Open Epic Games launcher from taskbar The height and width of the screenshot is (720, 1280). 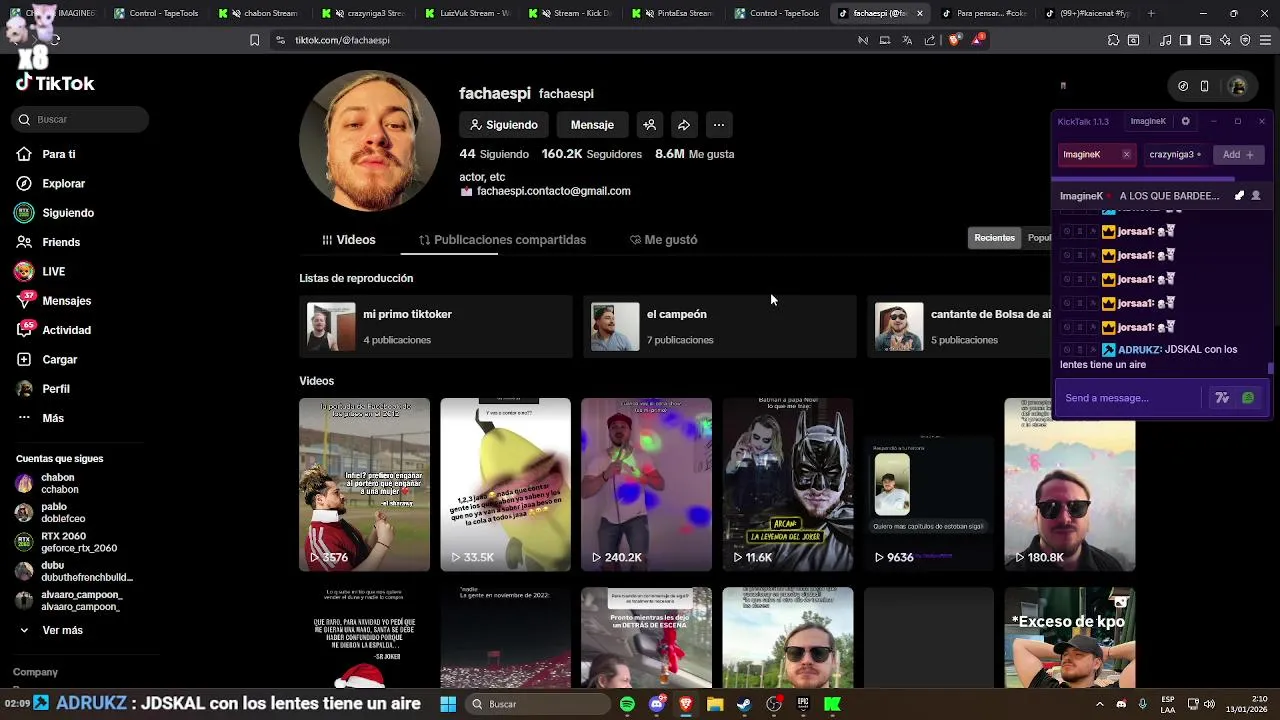pyautogui.click(x=803, y=704)
